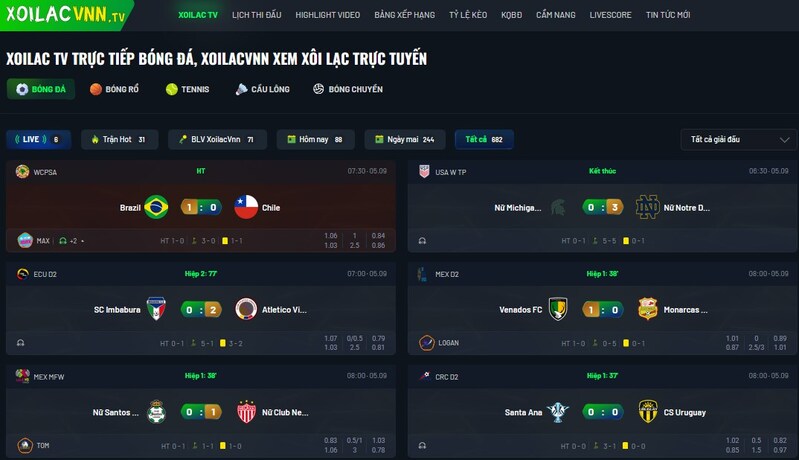Click the CS Uruguay club badge
799x460 pixels.
click(x=648, y=412)
